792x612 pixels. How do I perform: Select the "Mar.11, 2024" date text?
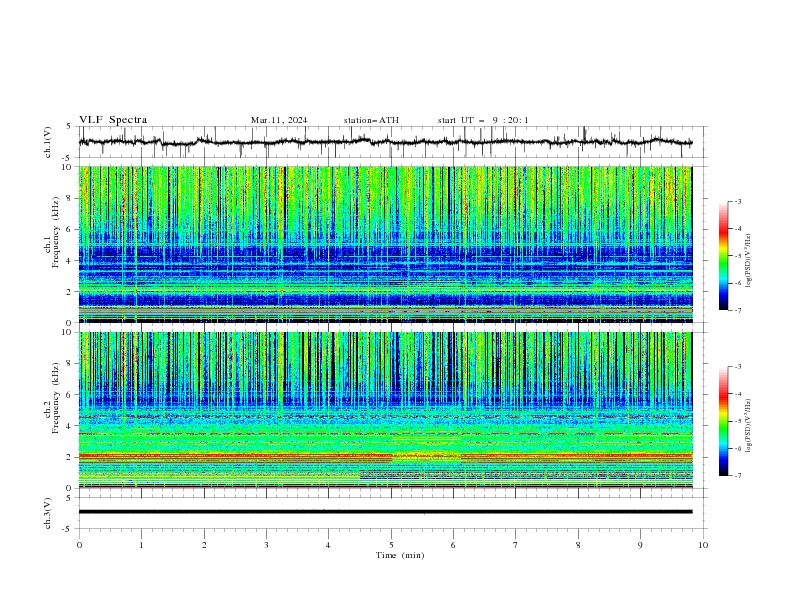tap(279, 120)
